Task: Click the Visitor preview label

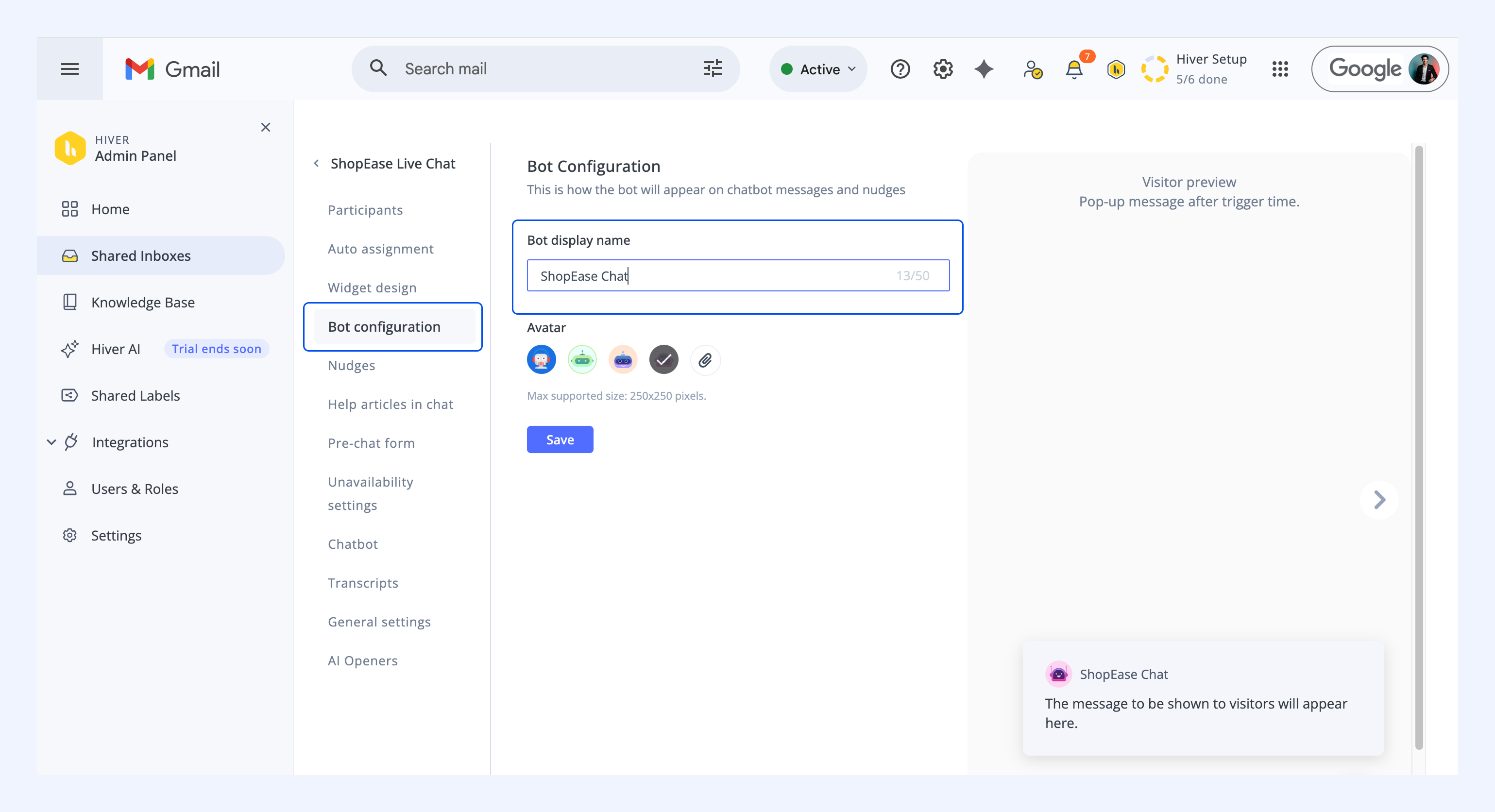Action: (x=1189, y=182)
